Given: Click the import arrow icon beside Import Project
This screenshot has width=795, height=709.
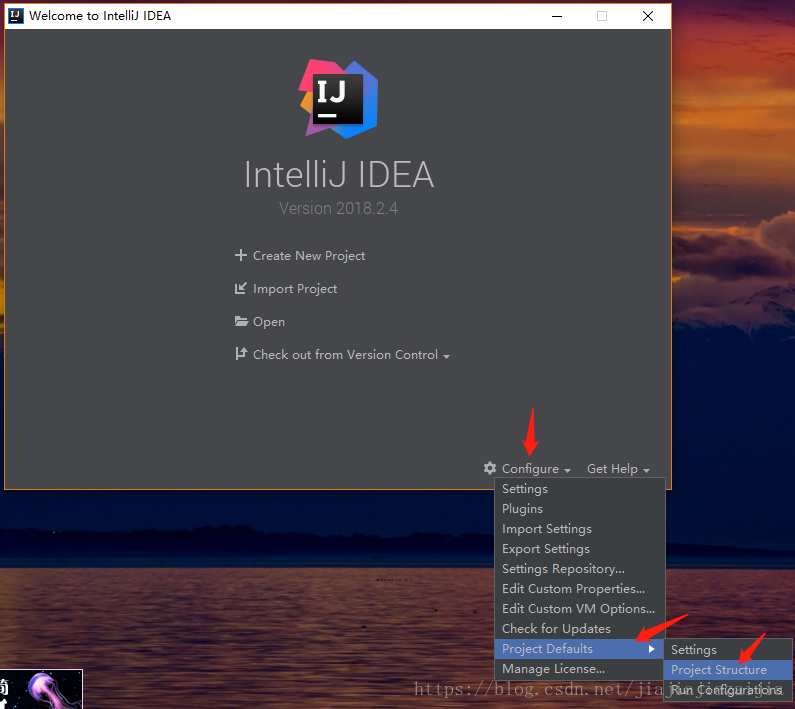Looking at the screenshot, I should [x=241, y=289].
